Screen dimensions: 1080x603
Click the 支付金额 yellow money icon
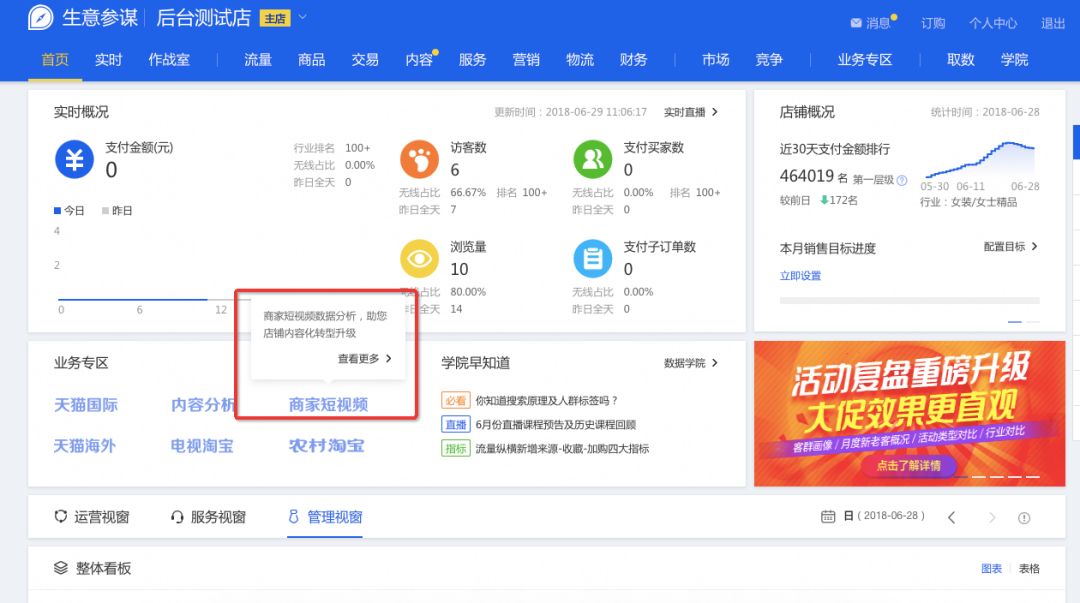click(74, 160)
